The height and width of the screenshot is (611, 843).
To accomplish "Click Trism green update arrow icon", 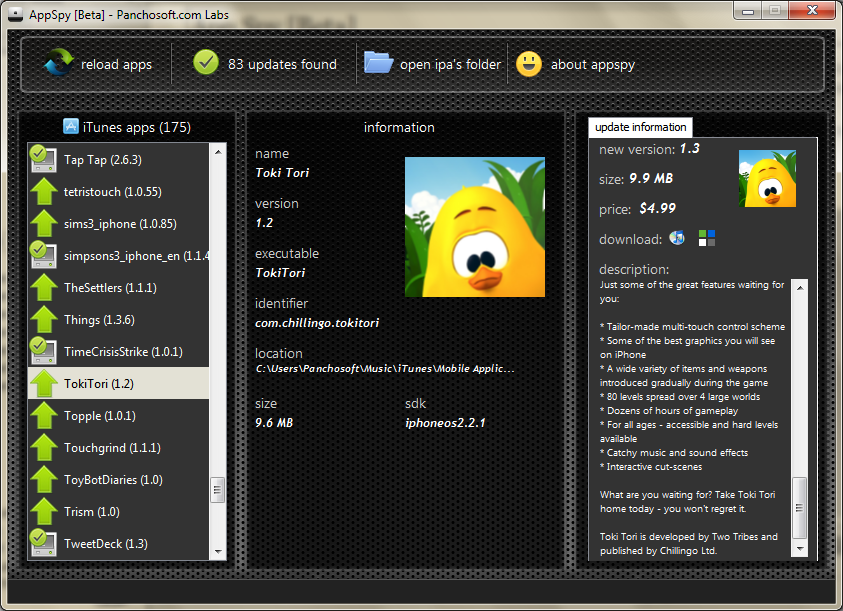I will (x=44, y=511).
